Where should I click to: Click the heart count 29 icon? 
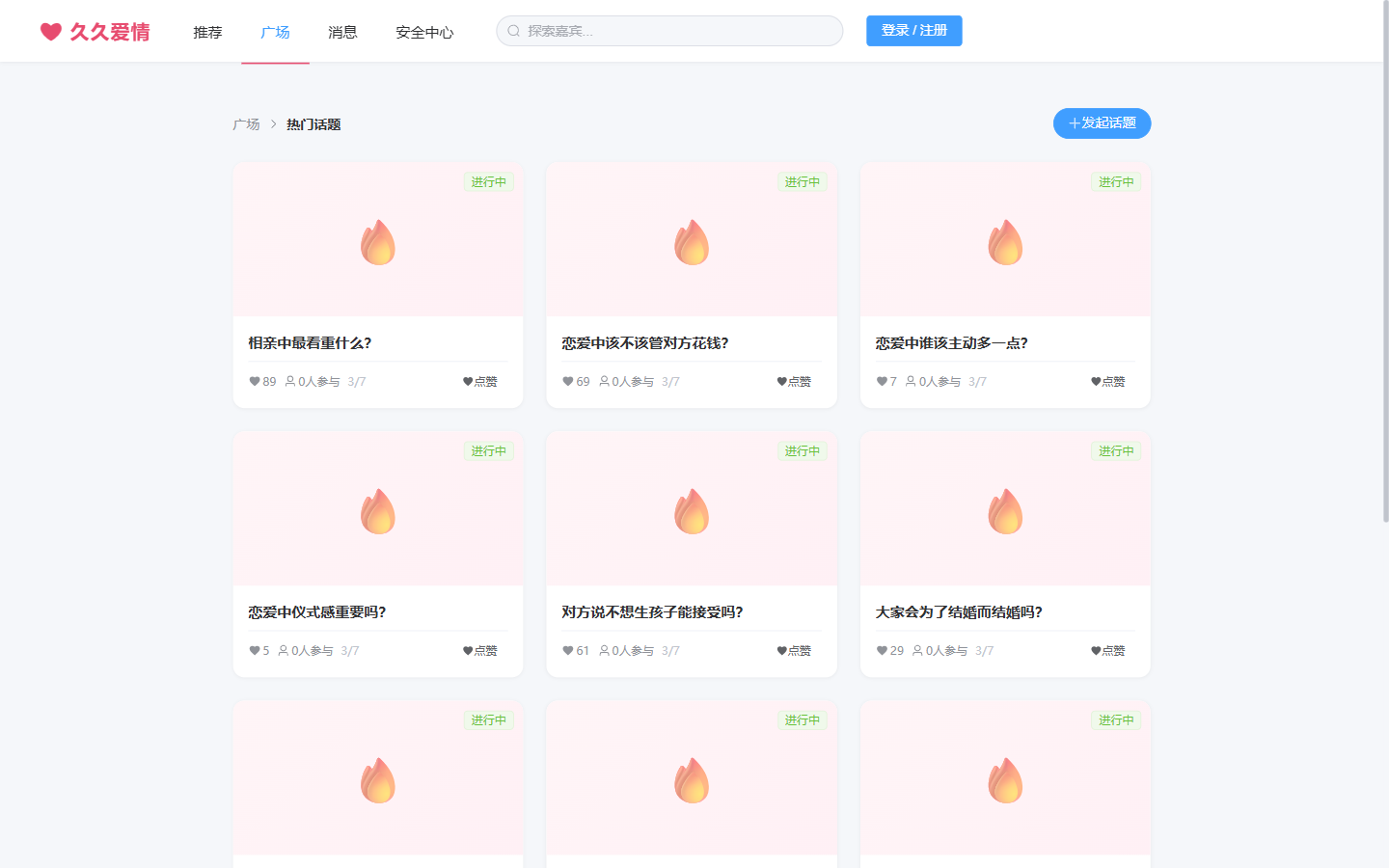882,651
